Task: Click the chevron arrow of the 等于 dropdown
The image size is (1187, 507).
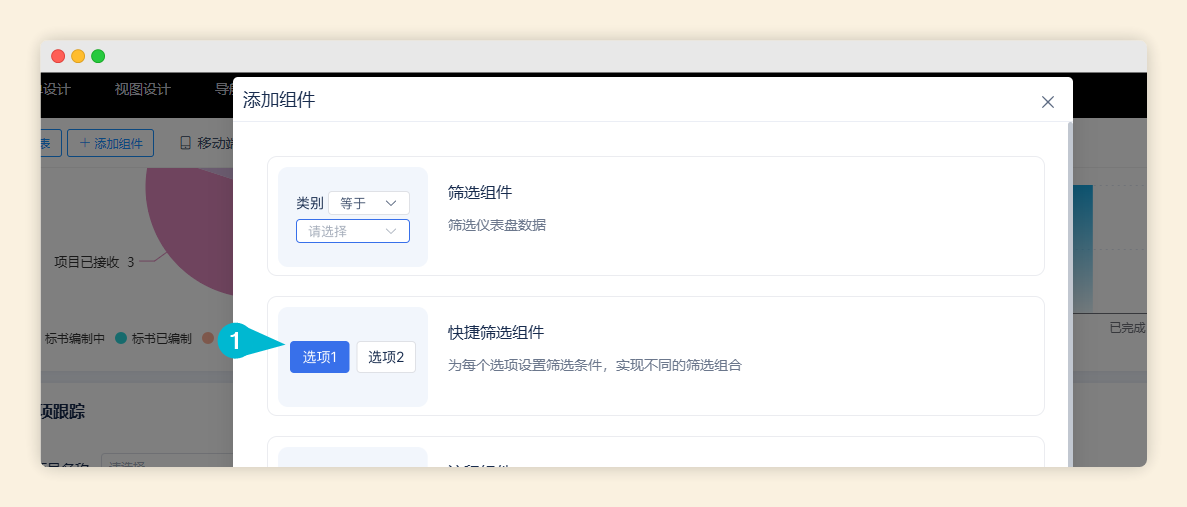Action: tap(391, 203)
